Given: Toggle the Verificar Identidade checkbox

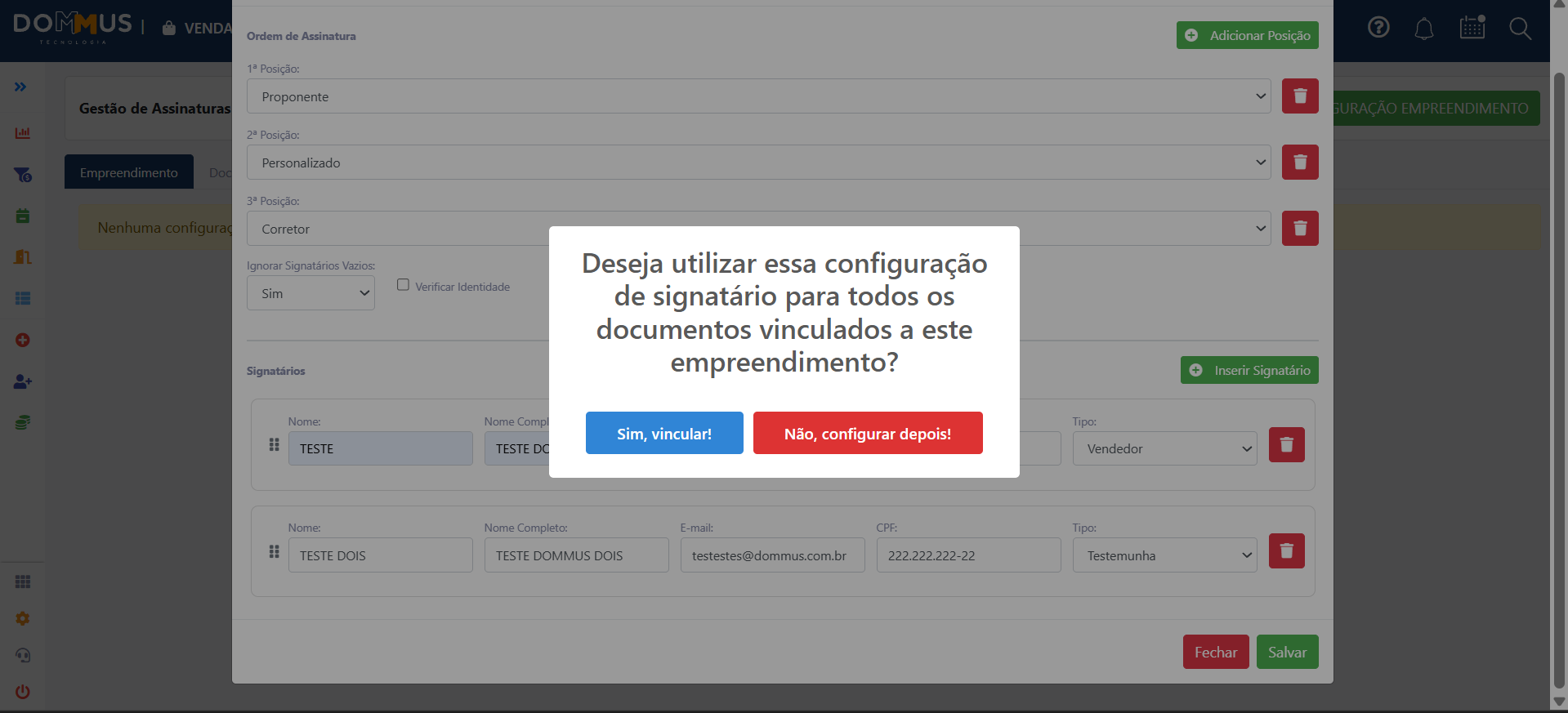Looking at the screenshot, I should click(x=403, y=285).
